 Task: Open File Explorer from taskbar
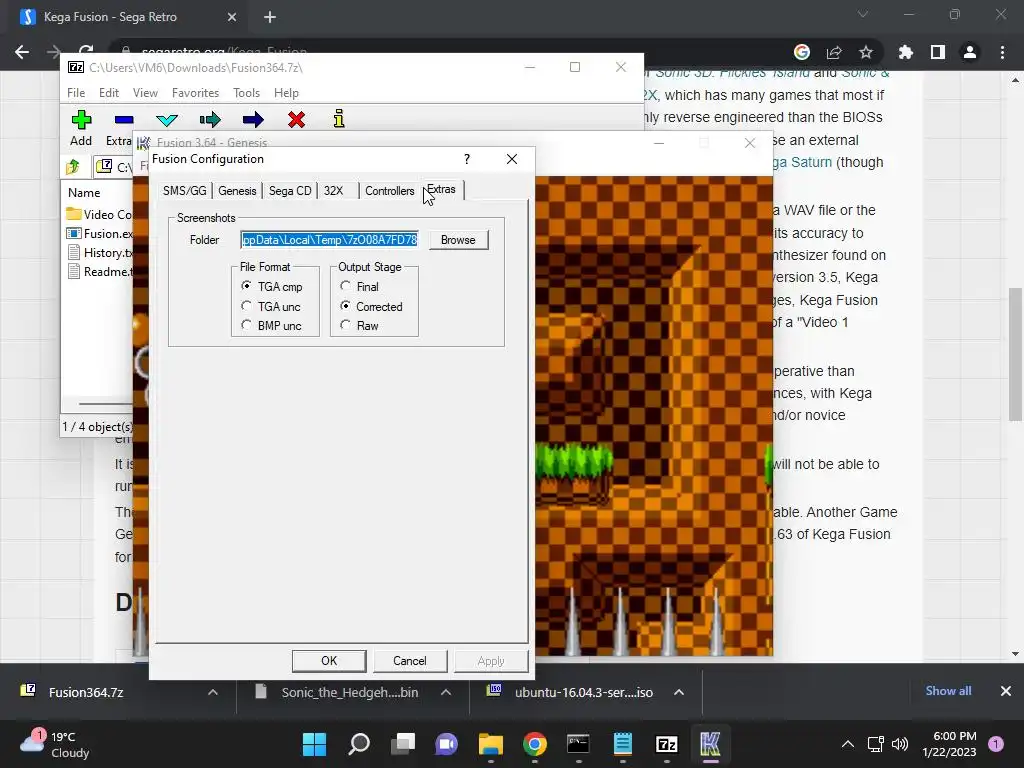pyautogui.click(x=490, y=744)
